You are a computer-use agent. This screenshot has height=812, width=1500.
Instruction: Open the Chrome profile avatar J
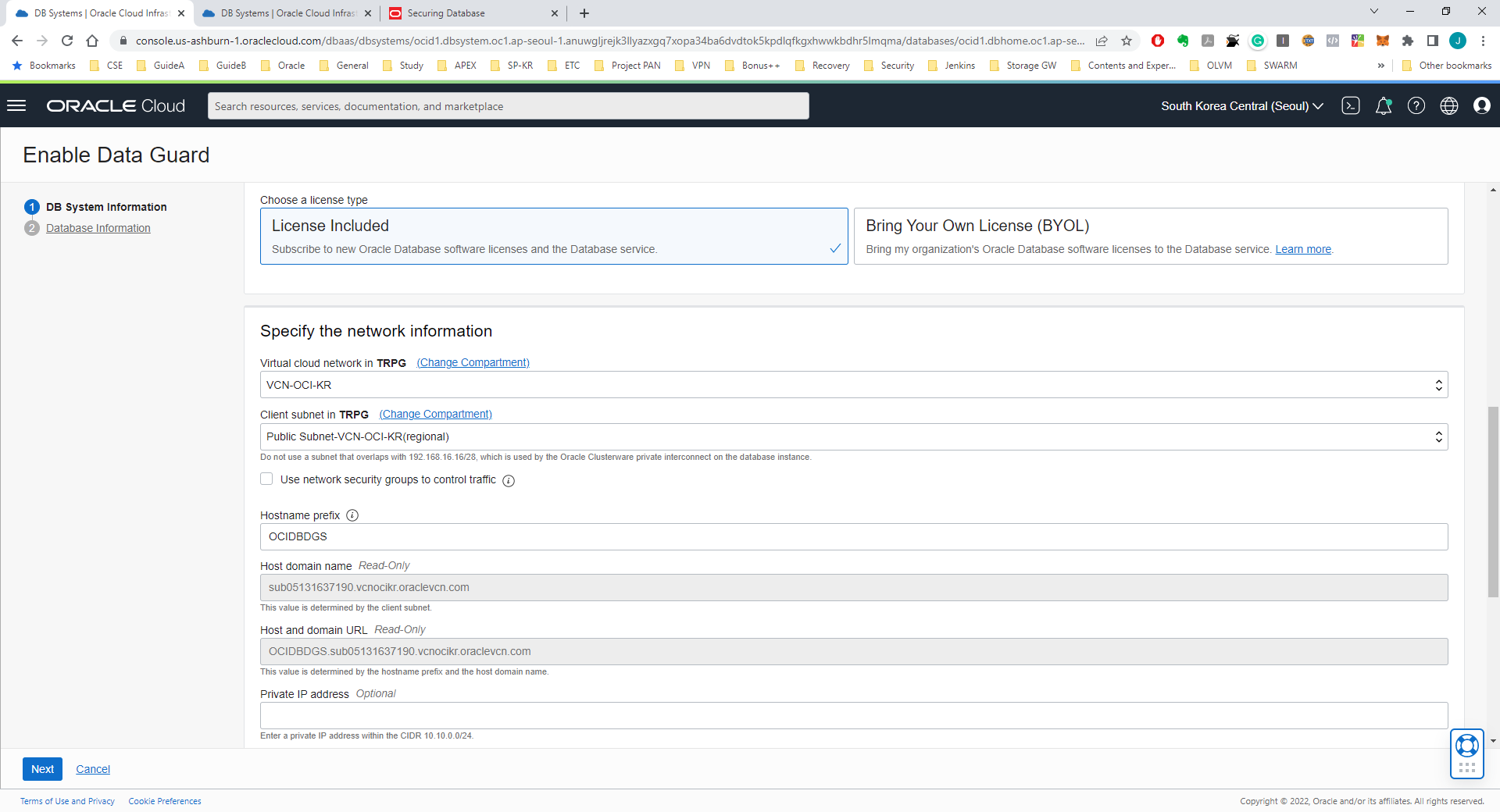click(x=1458, y=41)
